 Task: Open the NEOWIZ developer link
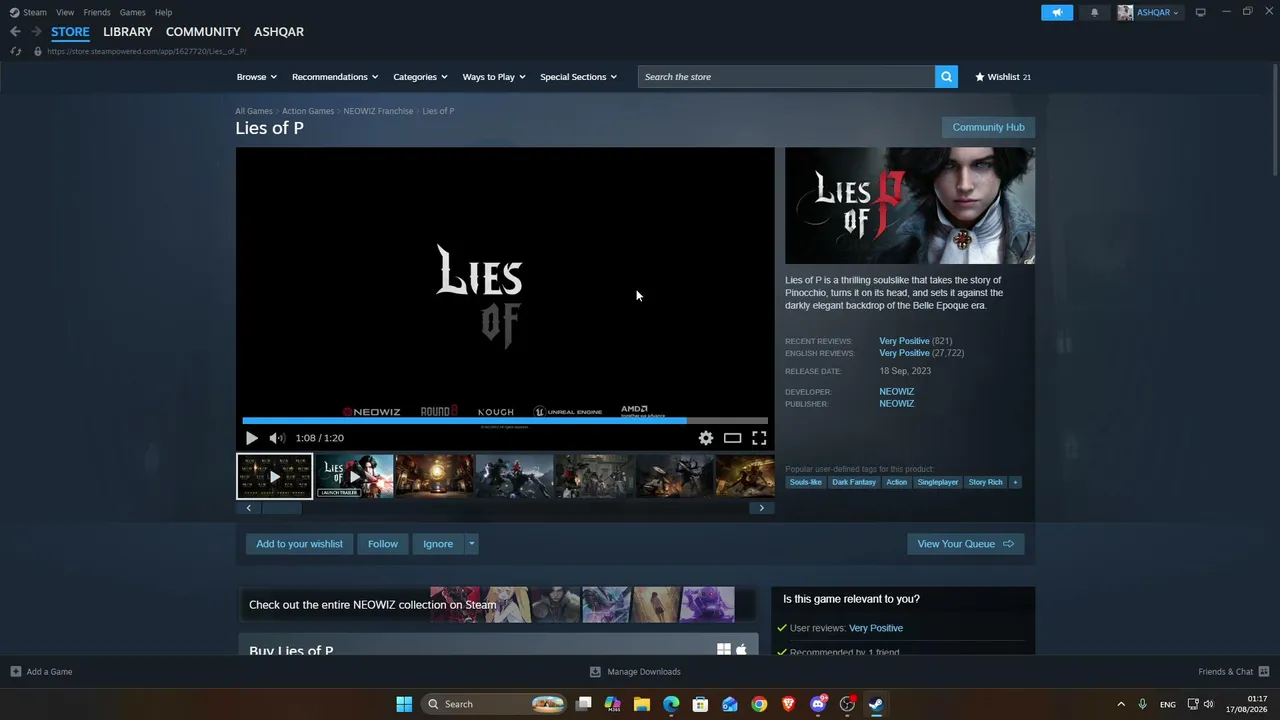coord(897,392)
